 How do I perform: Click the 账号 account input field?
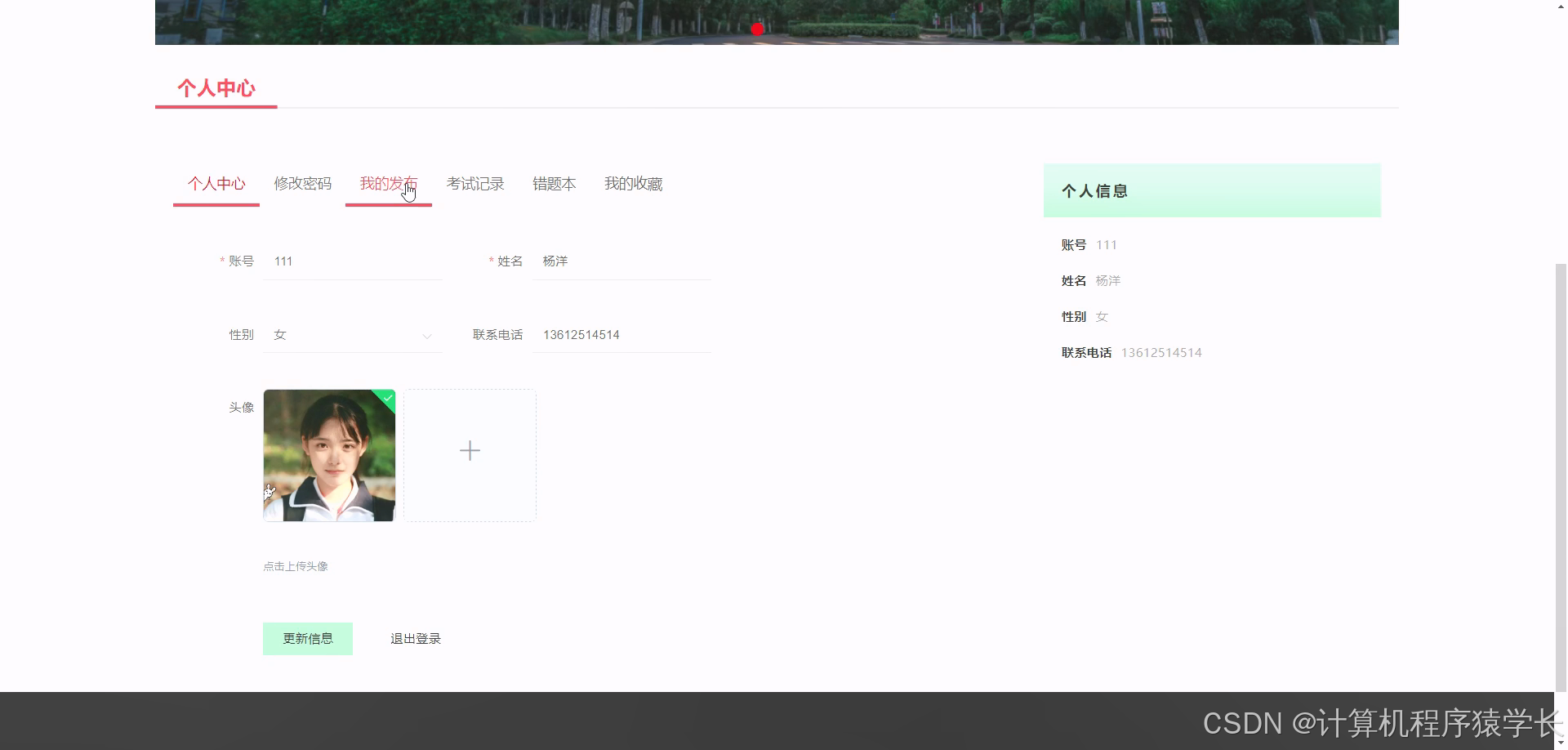point(352,261)
